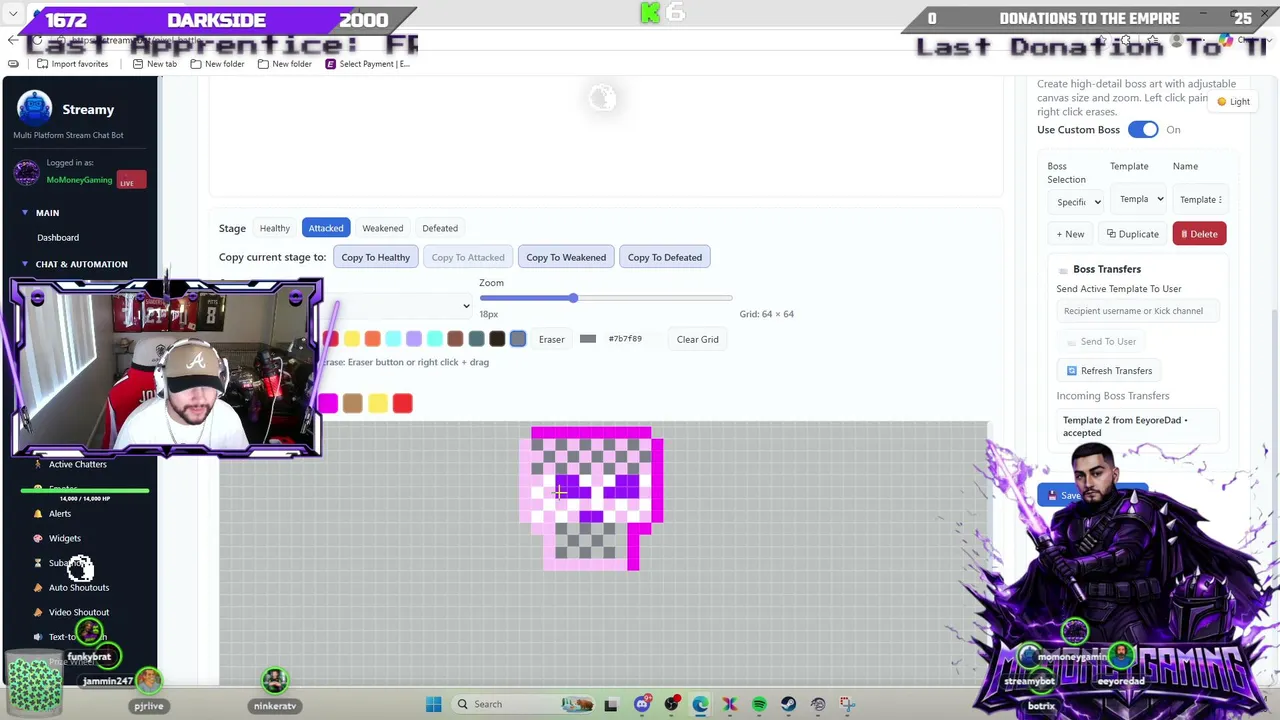1280x720 pixels.
Task: Open the current color preview picker
Action: point(588,340)
